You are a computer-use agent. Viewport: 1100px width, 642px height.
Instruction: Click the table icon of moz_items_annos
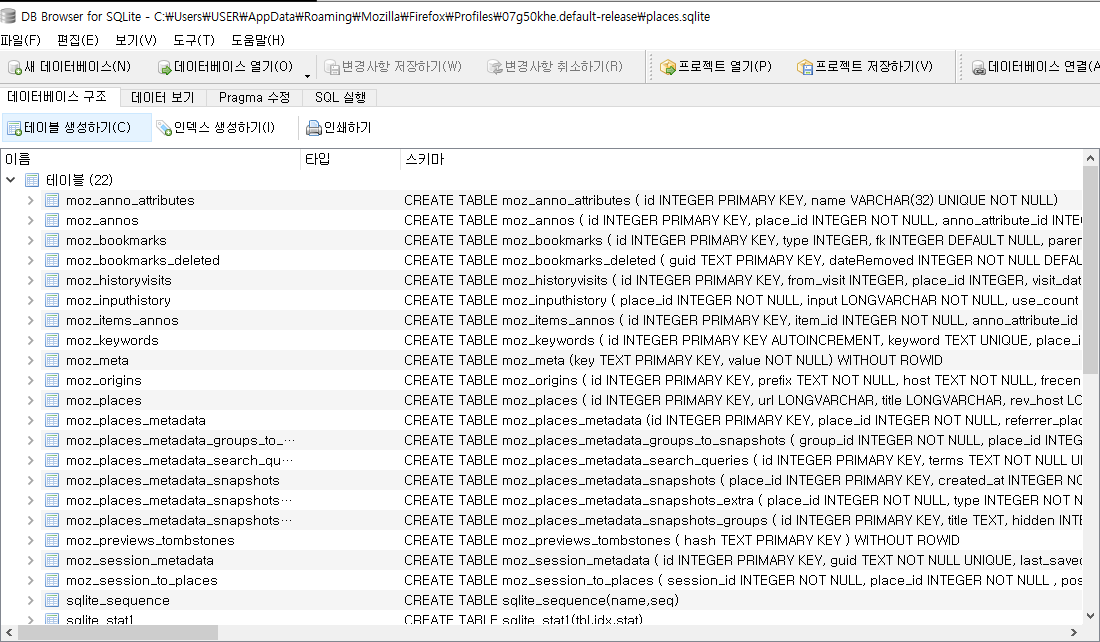coord(52,321)
